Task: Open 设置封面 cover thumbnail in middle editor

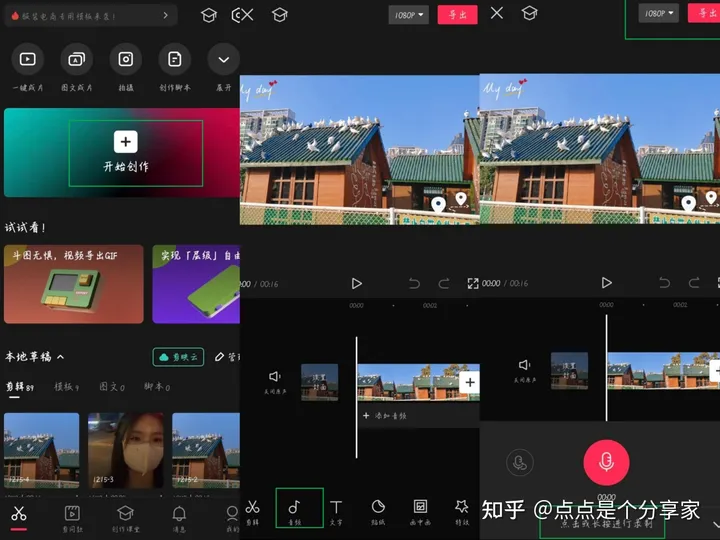Action: [320, 382]
